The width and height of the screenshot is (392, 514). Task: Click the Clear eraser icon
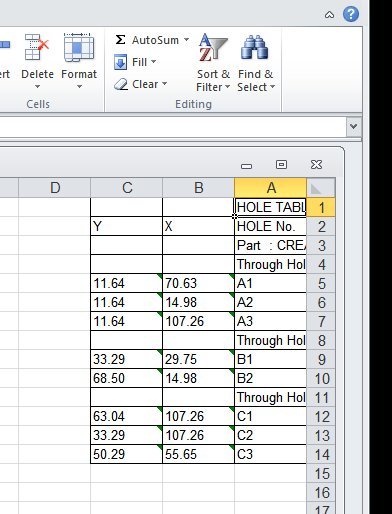click(120, 84)
